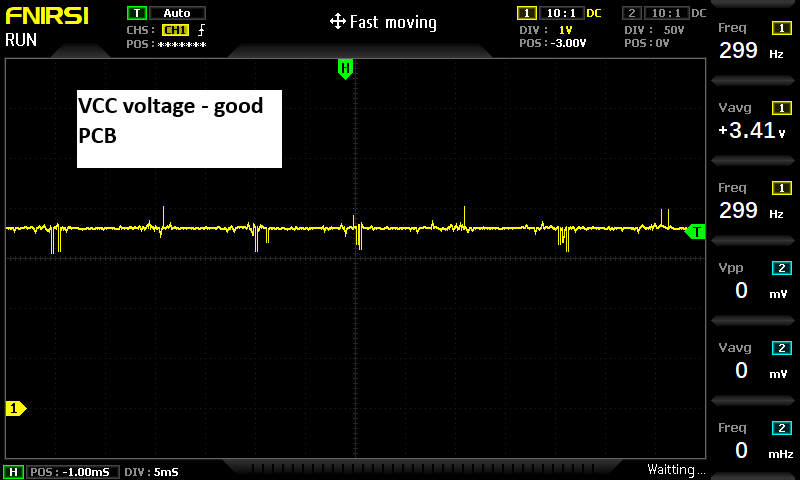Click the top Freq 299 Hz measurement

(x=753, y=42)
